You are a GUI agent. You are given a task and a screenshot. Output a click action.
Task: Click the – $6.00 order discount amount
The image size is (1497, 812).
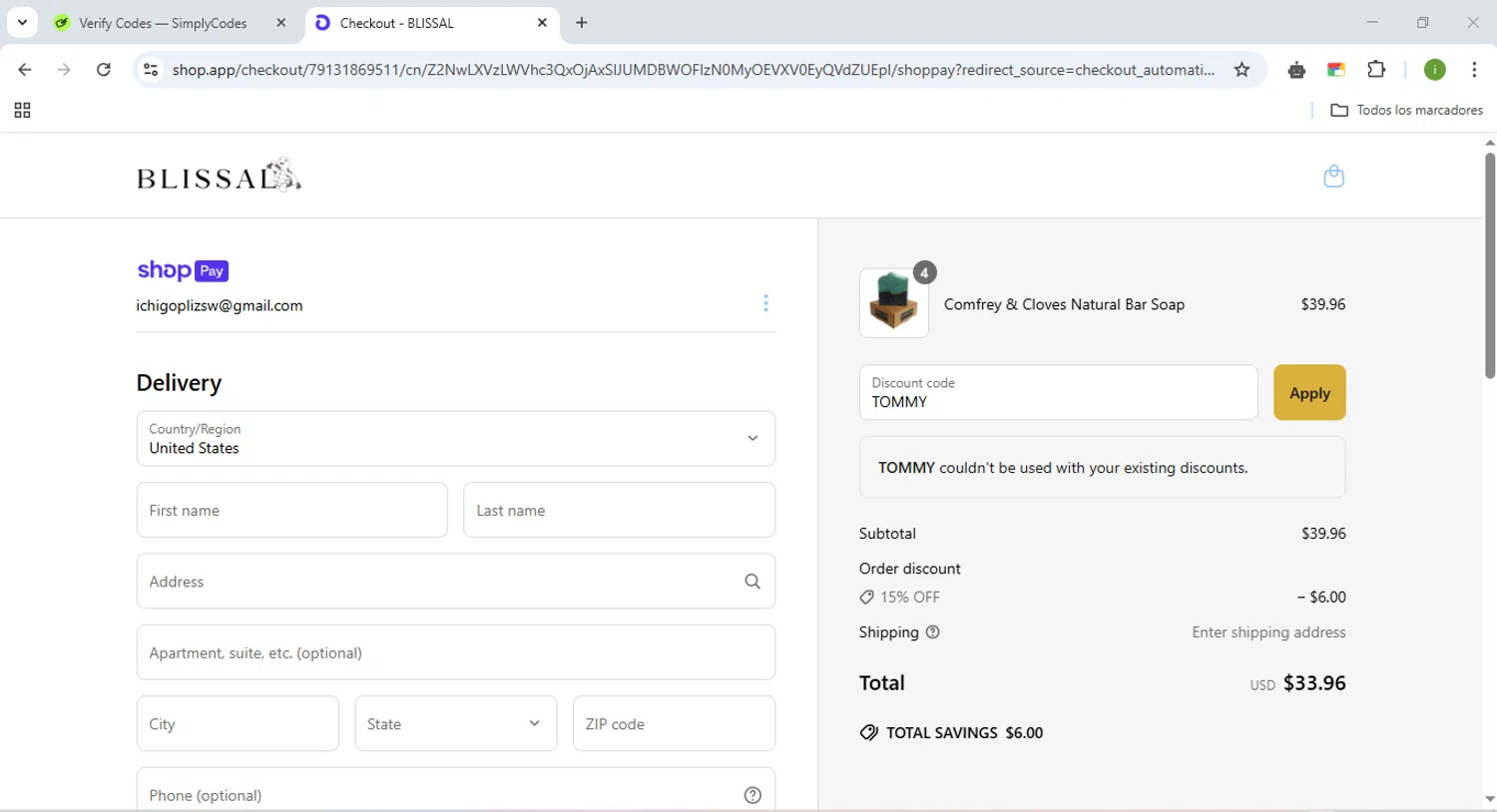point(1321,598)
